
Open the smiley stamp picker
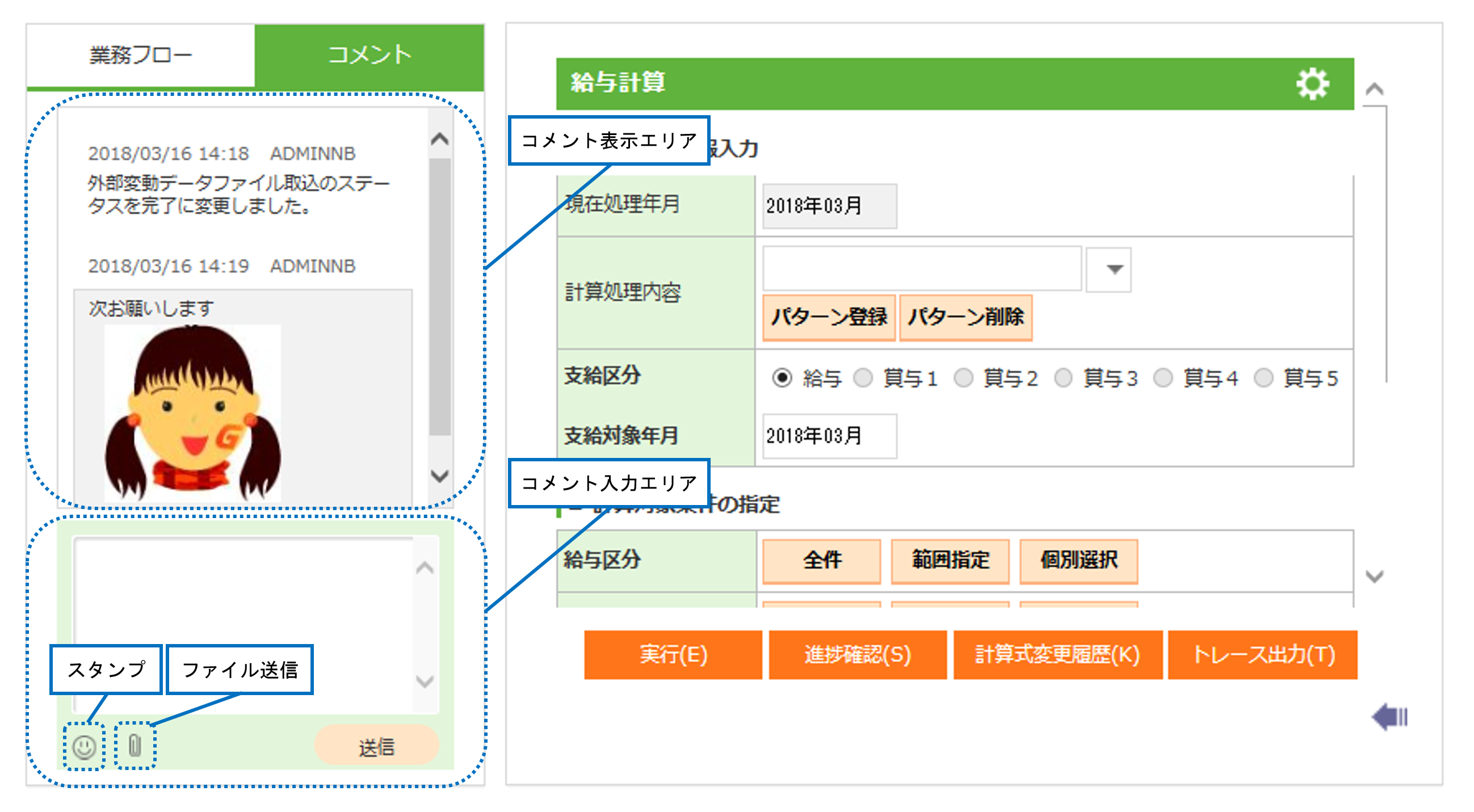point(84,746)
